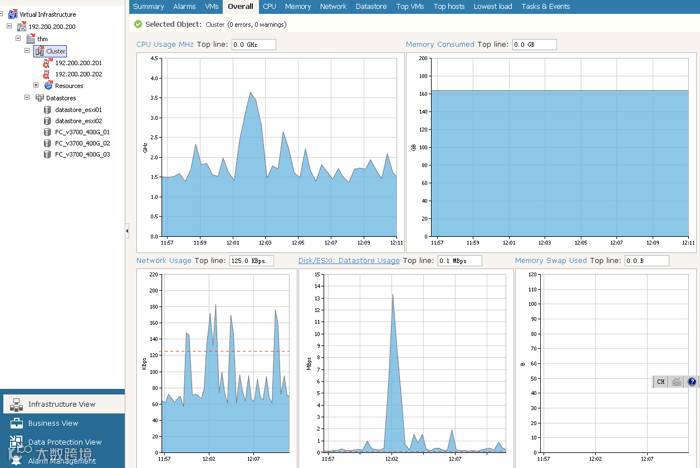The height and width of the screenshot is (468, 700).
Task: Click the Datastores group icon
Action: tap(39, 97)
